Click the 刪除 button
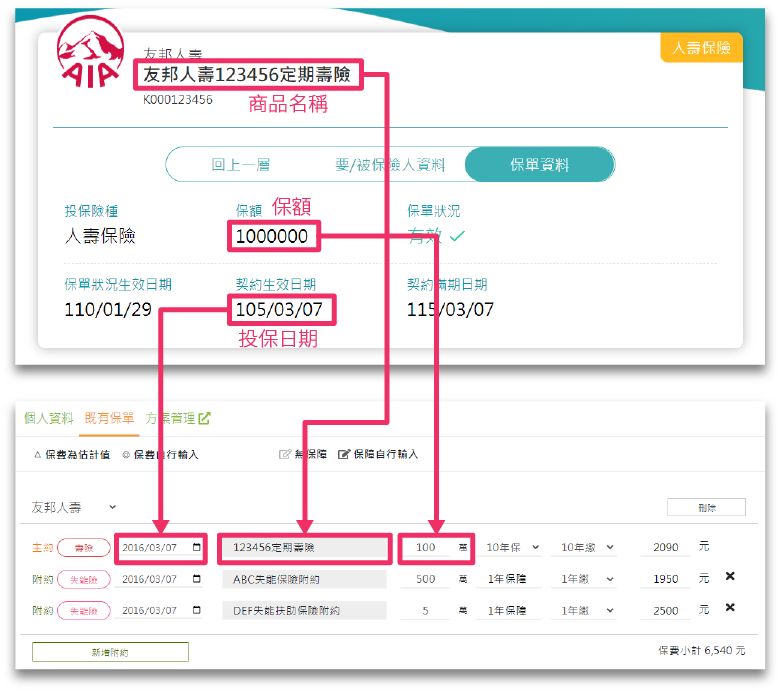Image resolution: width=781 pixels, height=692 pixels. click(x=706, y=507)
